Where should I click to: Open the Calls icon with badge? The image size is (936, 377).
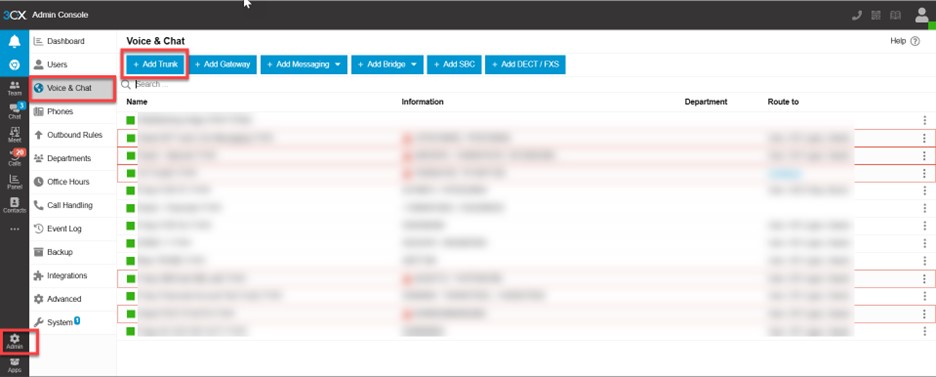pos(14,157)
